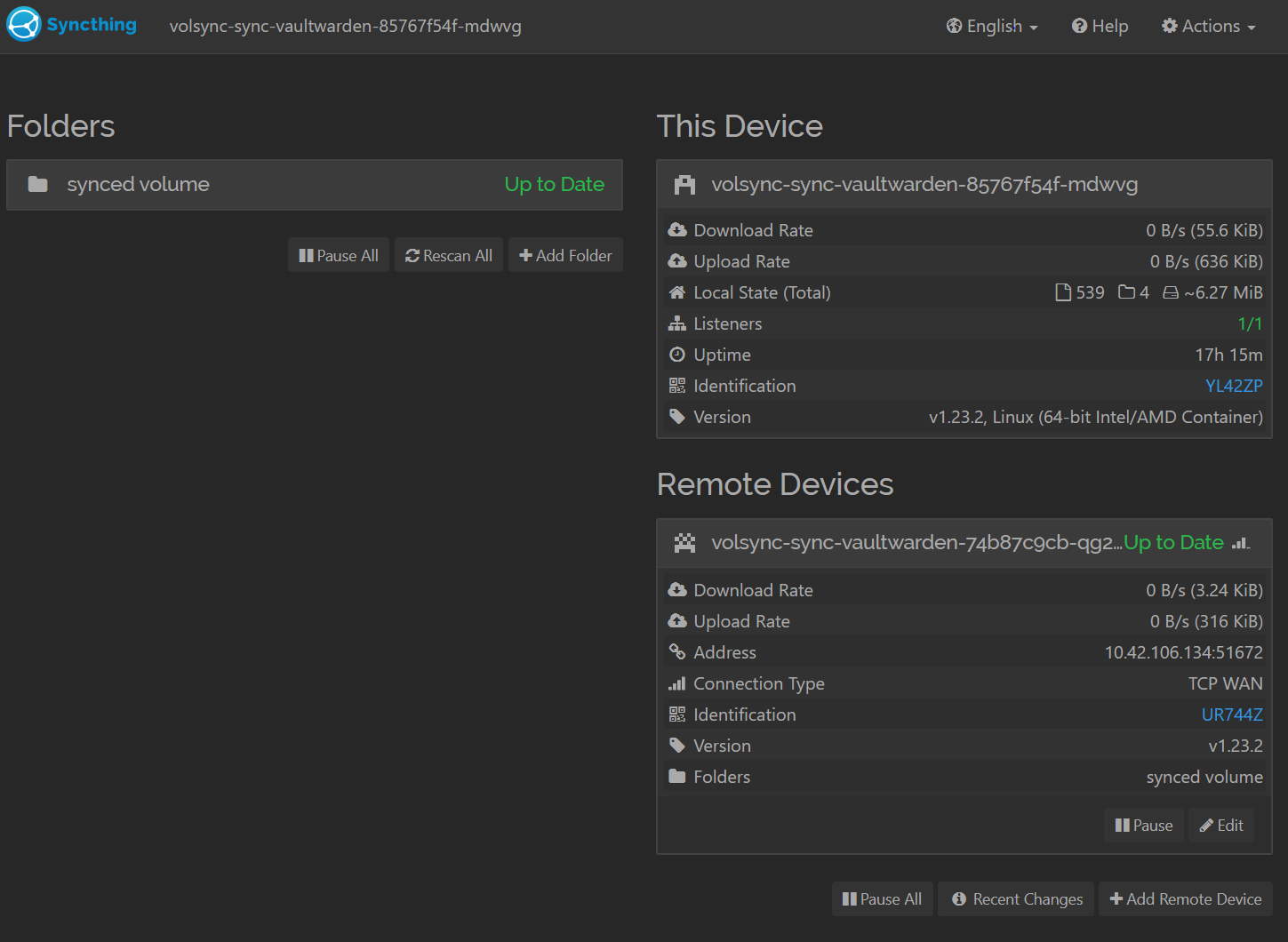Toggle This Device download rate value 0 B/s (55.6 KiB)

(x=1204, y=230)
